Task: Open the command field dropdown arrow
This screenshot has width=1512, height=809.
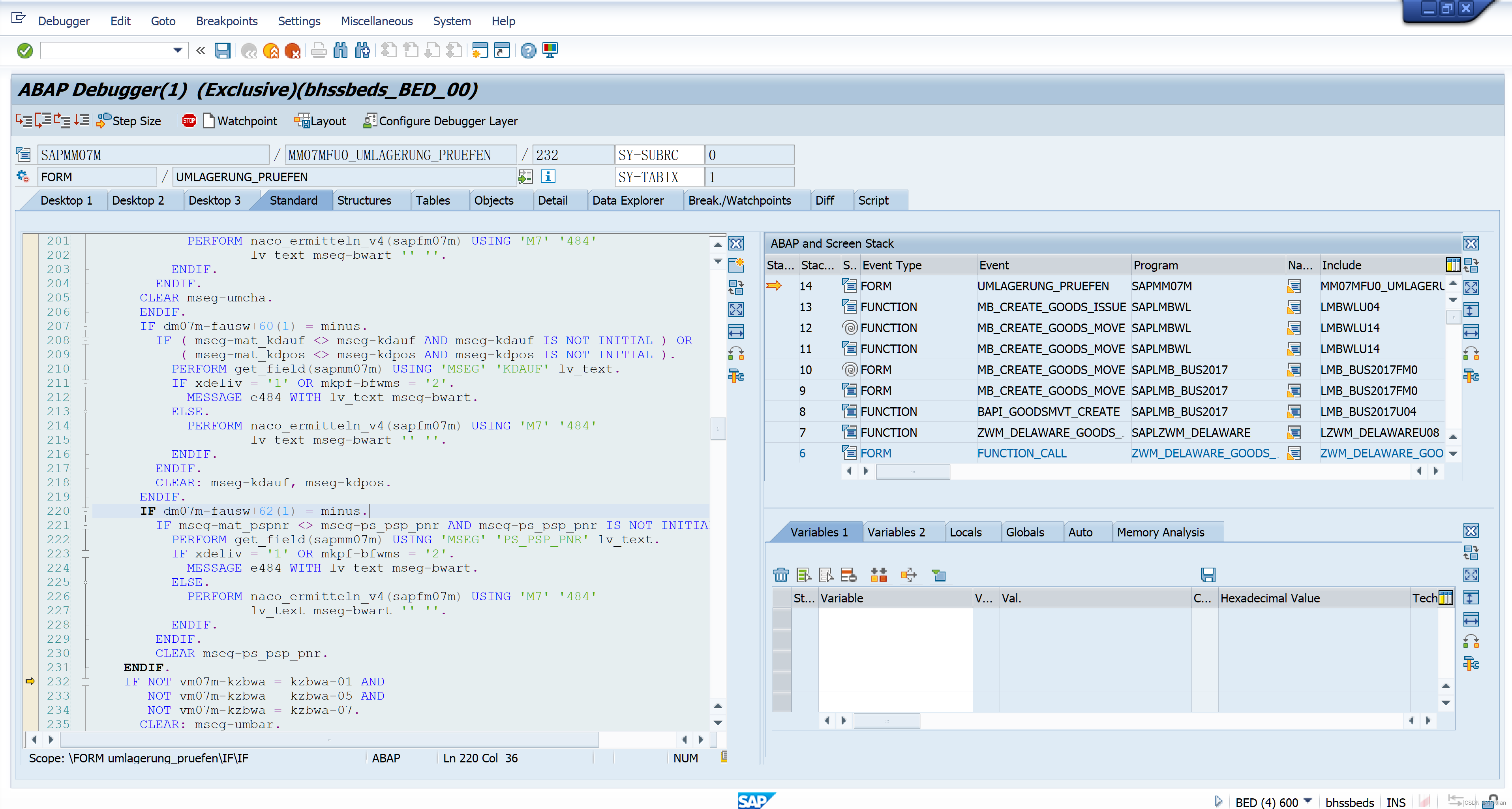Action: pos(177,51)
